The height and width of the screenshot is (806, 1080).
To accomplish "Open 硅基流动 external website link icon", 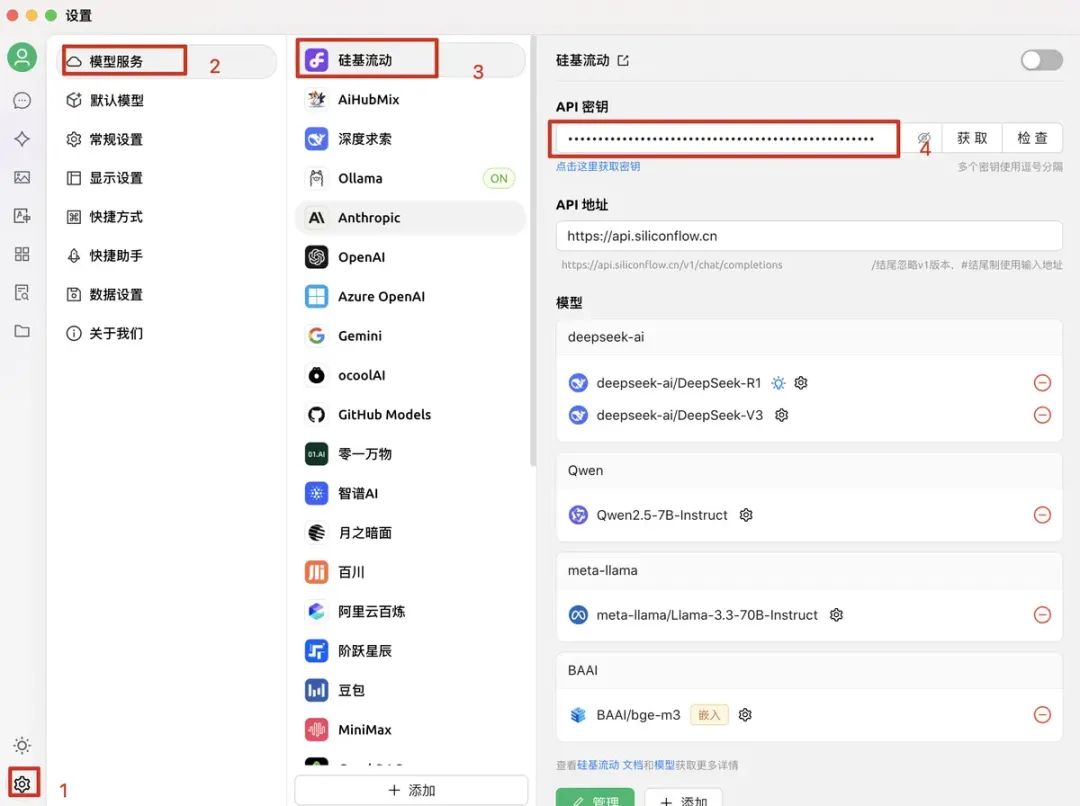I will [623, 61].
